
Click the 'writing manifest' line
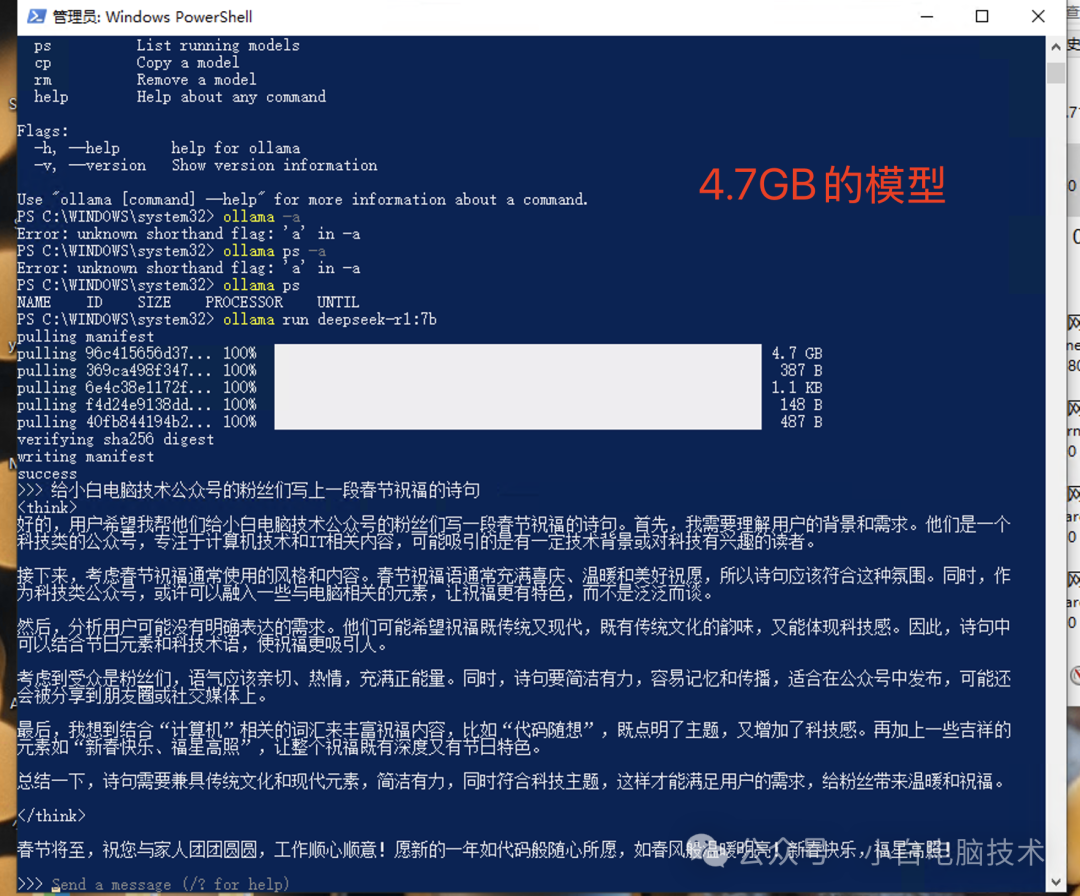tap(85, 457)
